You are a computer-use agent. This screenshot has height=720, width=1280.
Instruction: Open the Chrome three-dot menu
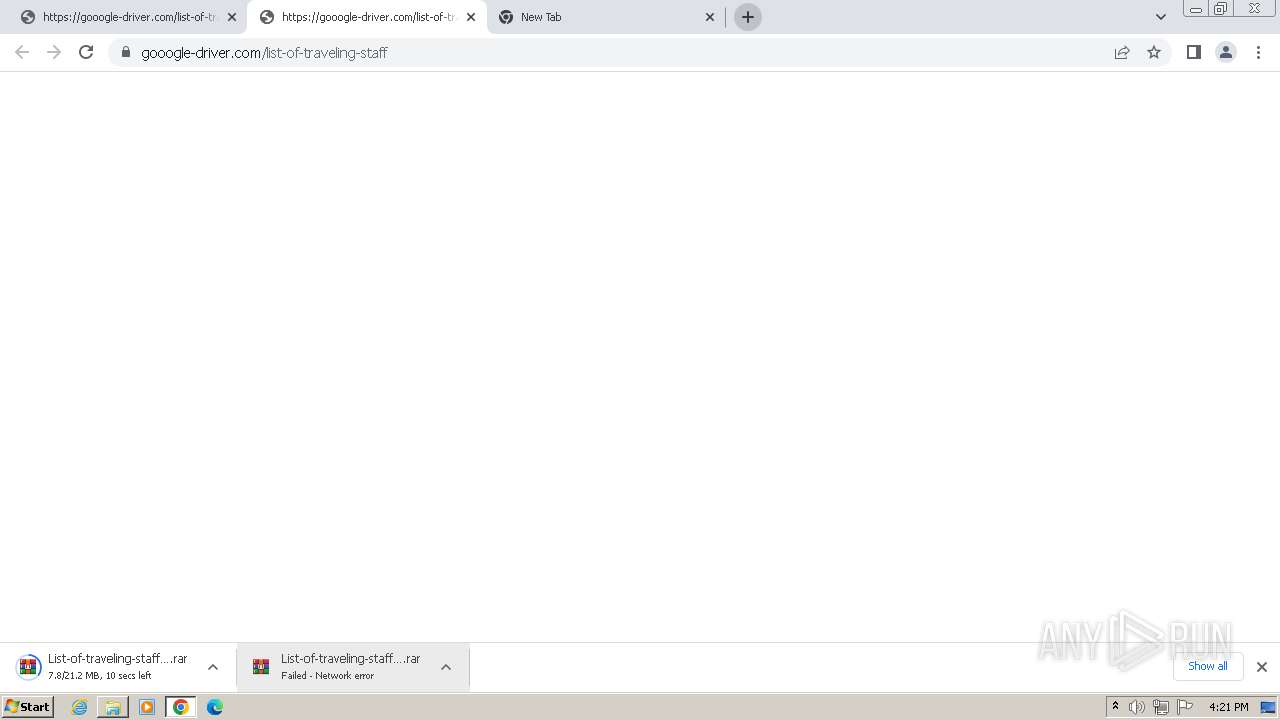pos(1258,52)
